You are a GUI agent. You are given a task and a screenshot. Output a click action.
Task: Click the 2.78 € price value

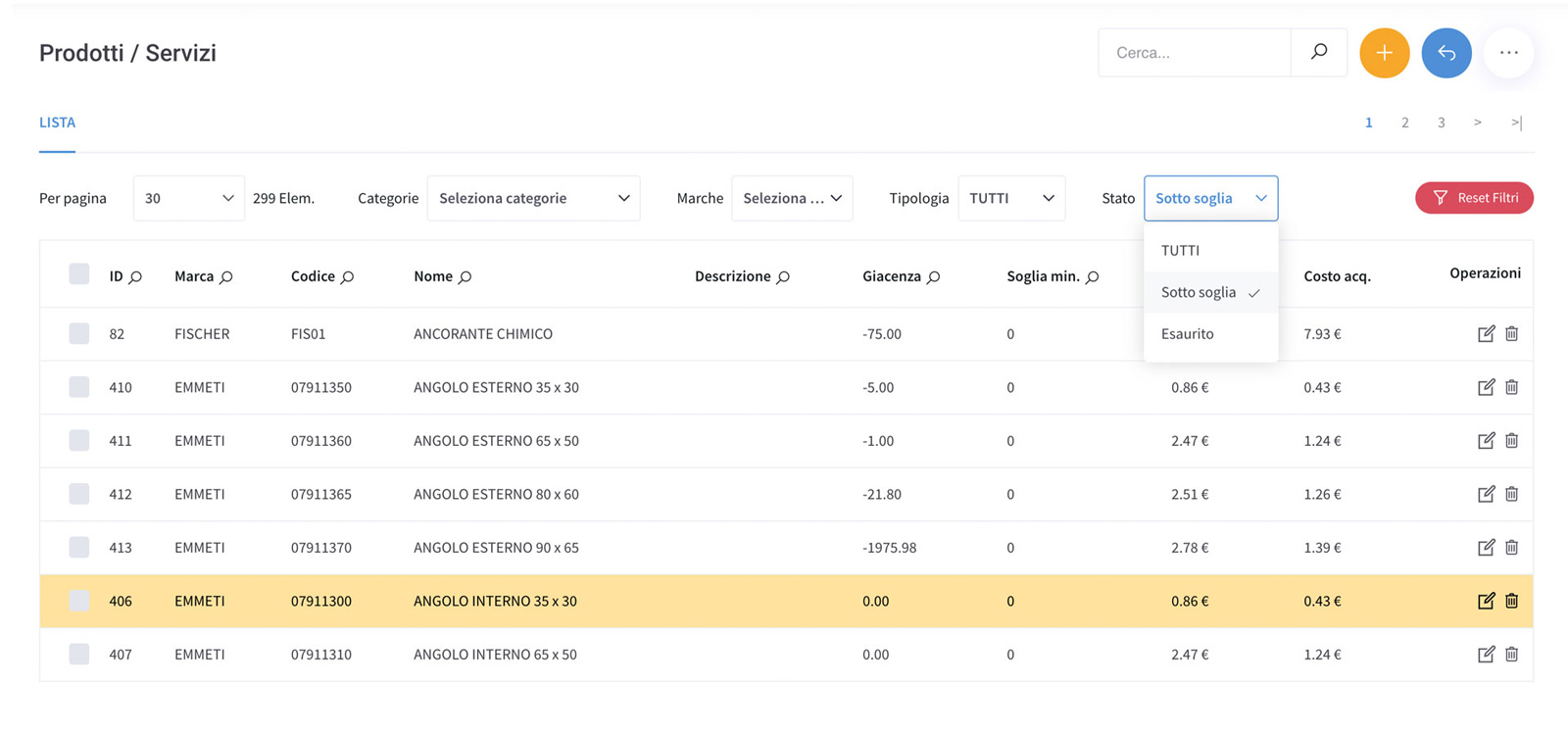tap(1190, 548)
